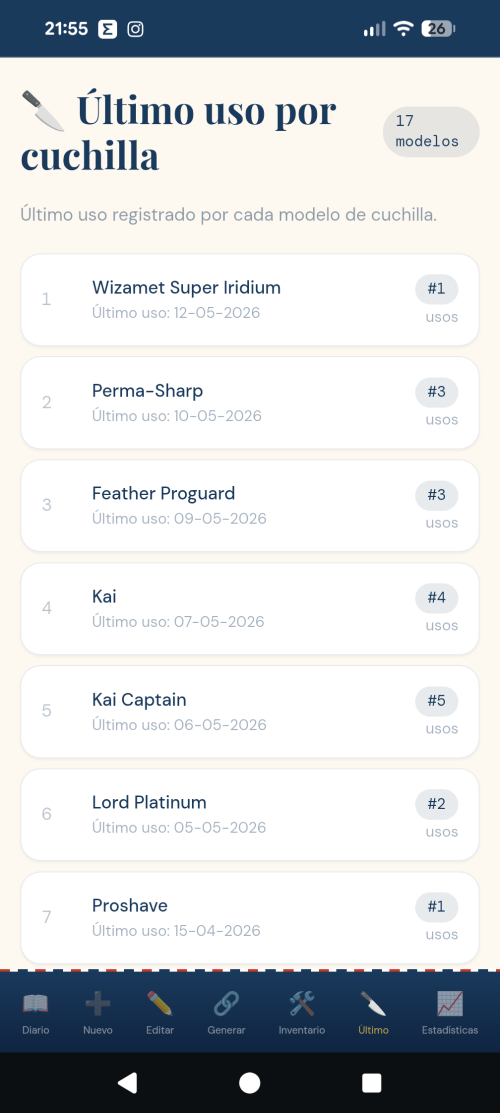The height and width of the screenshot is (1113, 500).
Task: Tap the Nuevo plus icon
Action: 97,1004
